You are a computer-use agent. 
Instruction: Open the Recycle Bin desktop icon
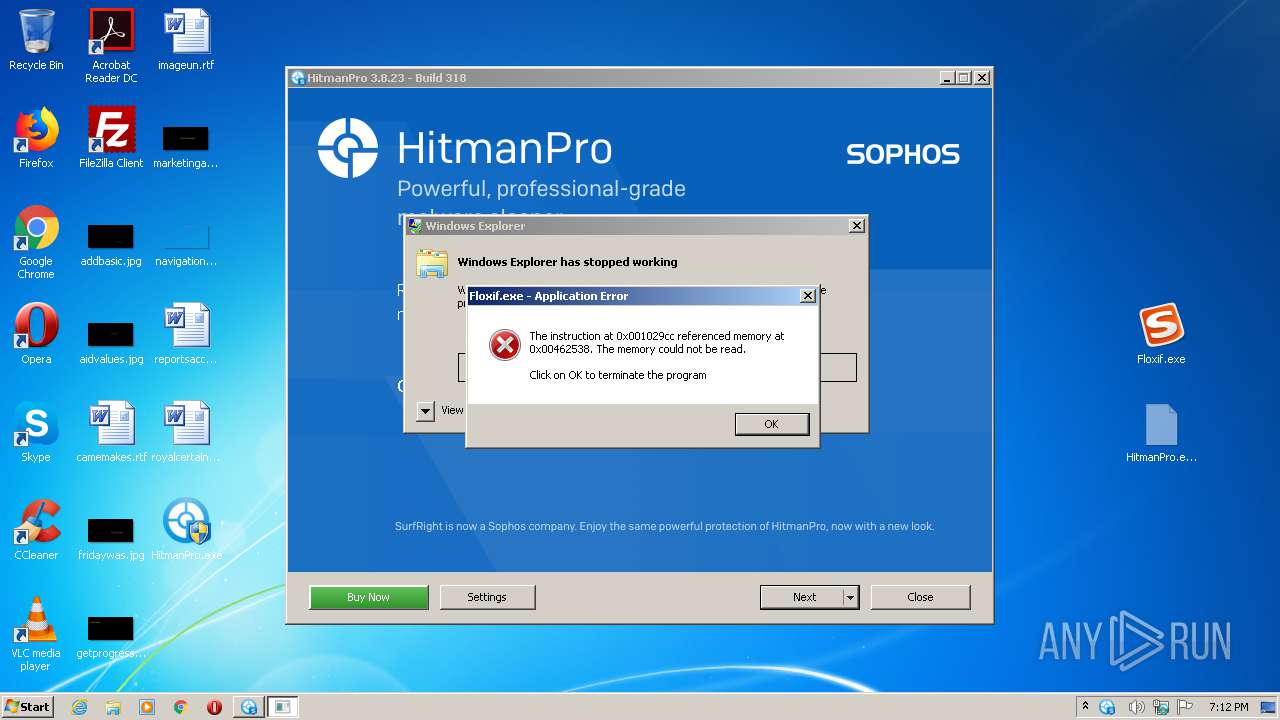point(36,40)
